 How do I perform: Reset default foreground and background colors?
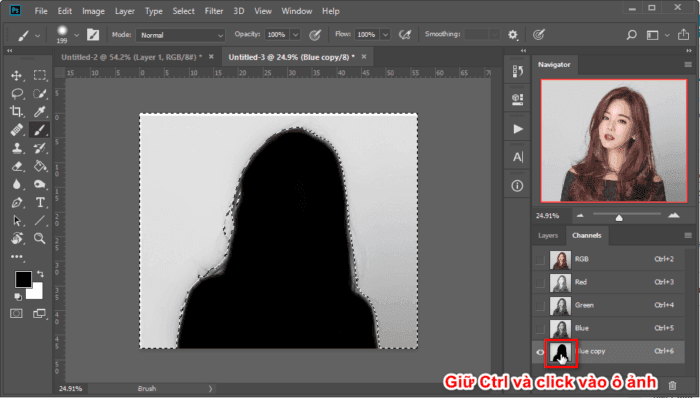pyautogui.click(x=18, y=296)
